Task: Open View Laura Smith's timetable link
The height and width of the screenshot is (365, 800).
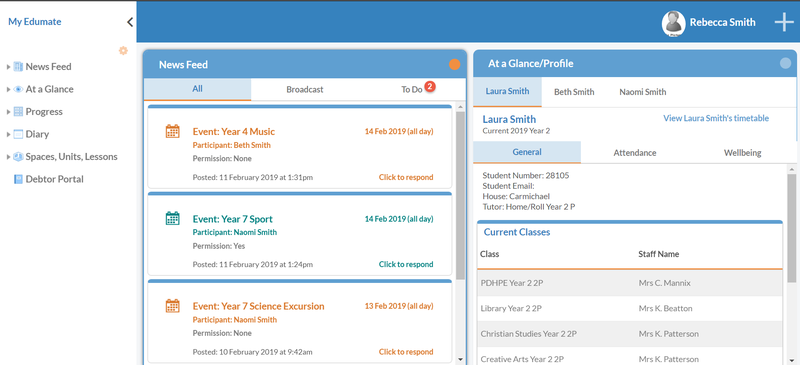Action: [716, 118]
